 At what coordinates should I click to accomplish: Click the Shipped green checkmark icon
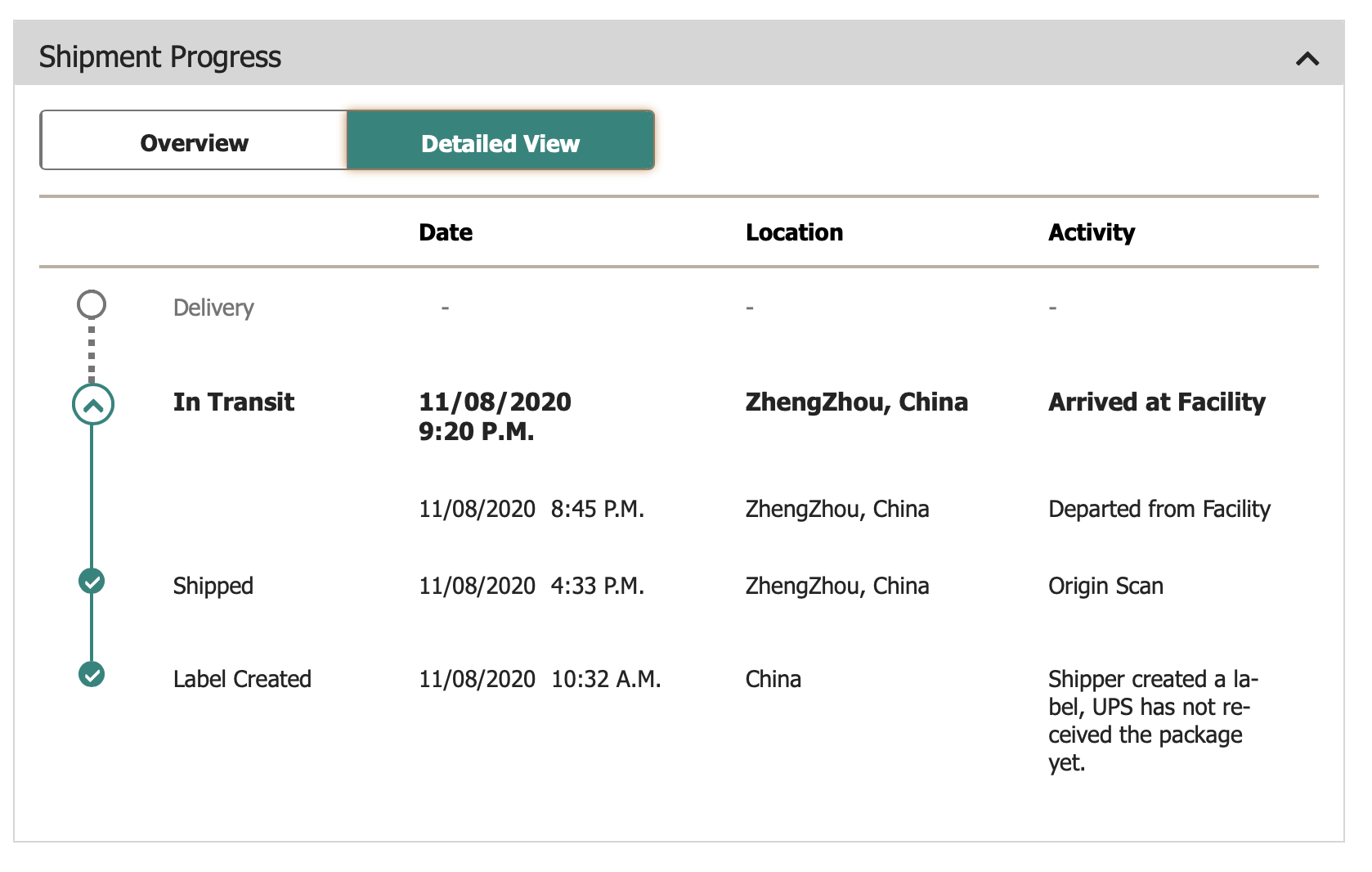pyautogui.click(x=92, y=582)
